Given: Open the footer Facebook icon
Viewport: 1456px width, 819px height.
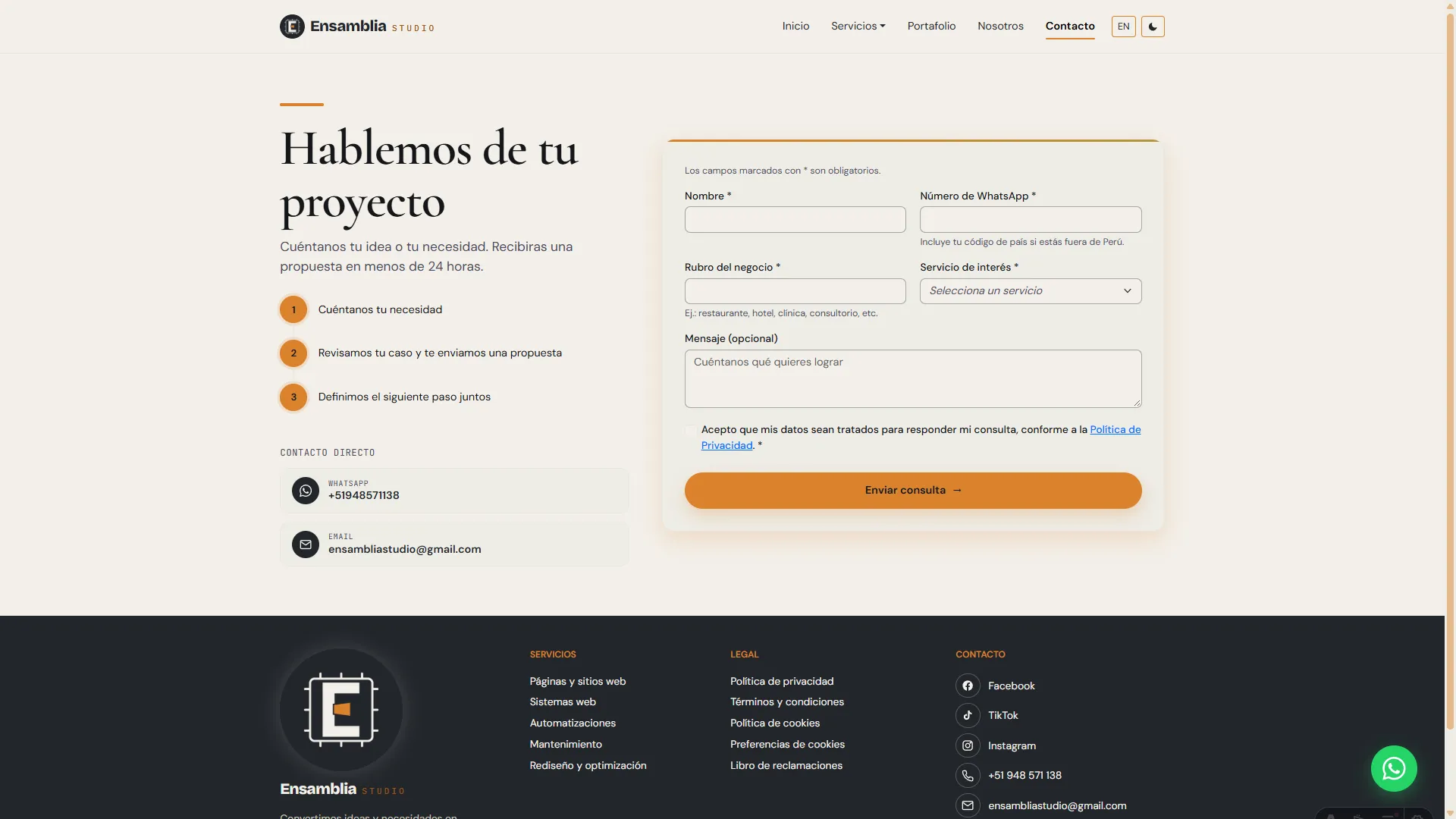Looking at the screenshot, I should click(968, 686).
